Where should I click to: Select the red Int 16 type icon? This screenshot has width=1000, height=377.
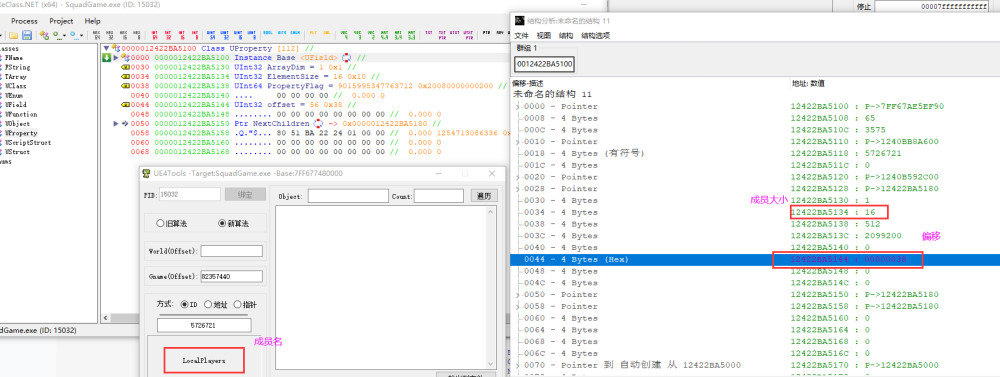181,35
